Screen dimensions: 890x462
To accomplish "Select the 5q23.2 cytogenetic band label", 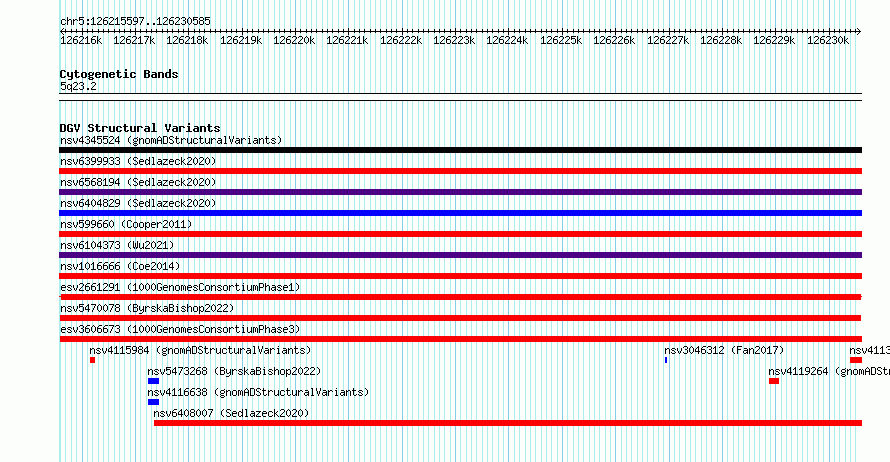I will click(x=78, y=86).
